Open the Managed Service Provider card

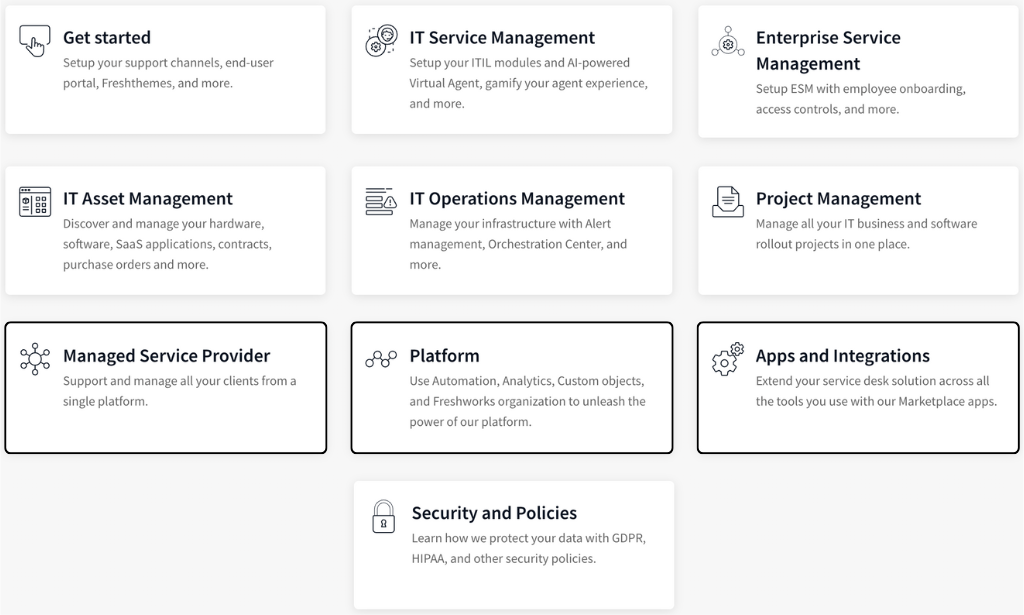[165, 385]
